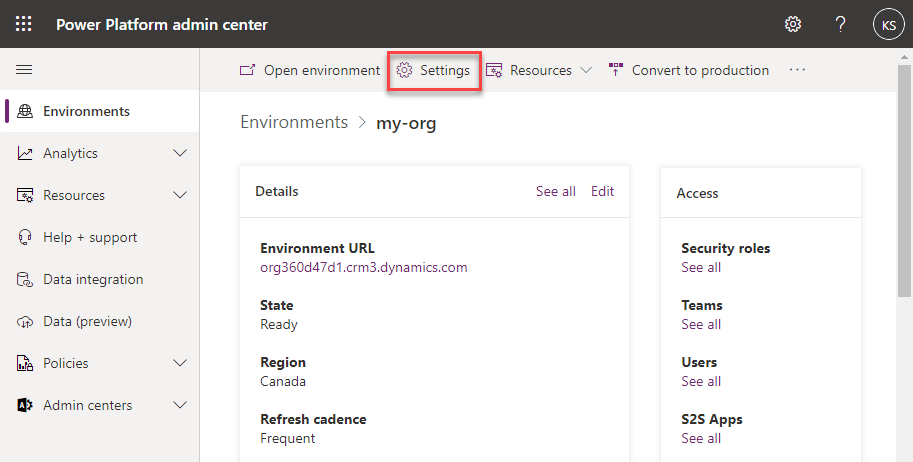Open the more commands ellipsis
Viewport: 913px width, 462px height.
797,70
